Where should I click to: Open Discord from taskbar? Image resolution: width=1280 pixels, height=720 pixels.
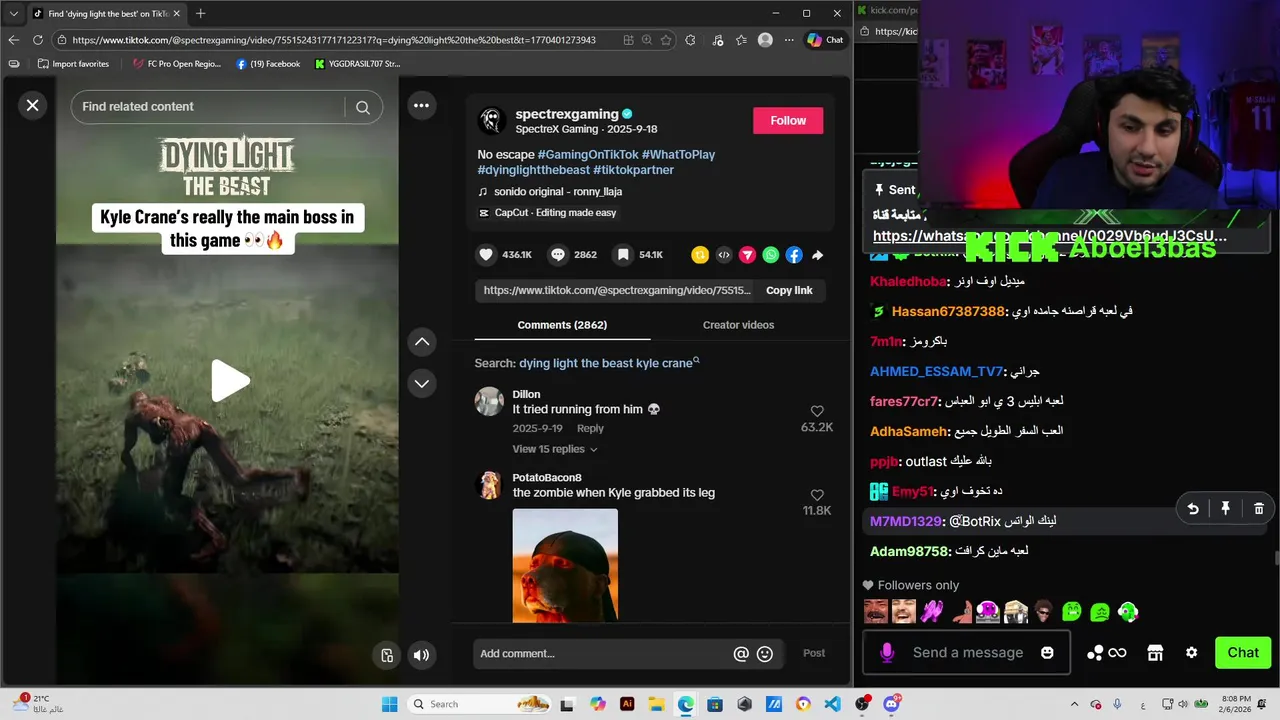(x=891, y=704)
